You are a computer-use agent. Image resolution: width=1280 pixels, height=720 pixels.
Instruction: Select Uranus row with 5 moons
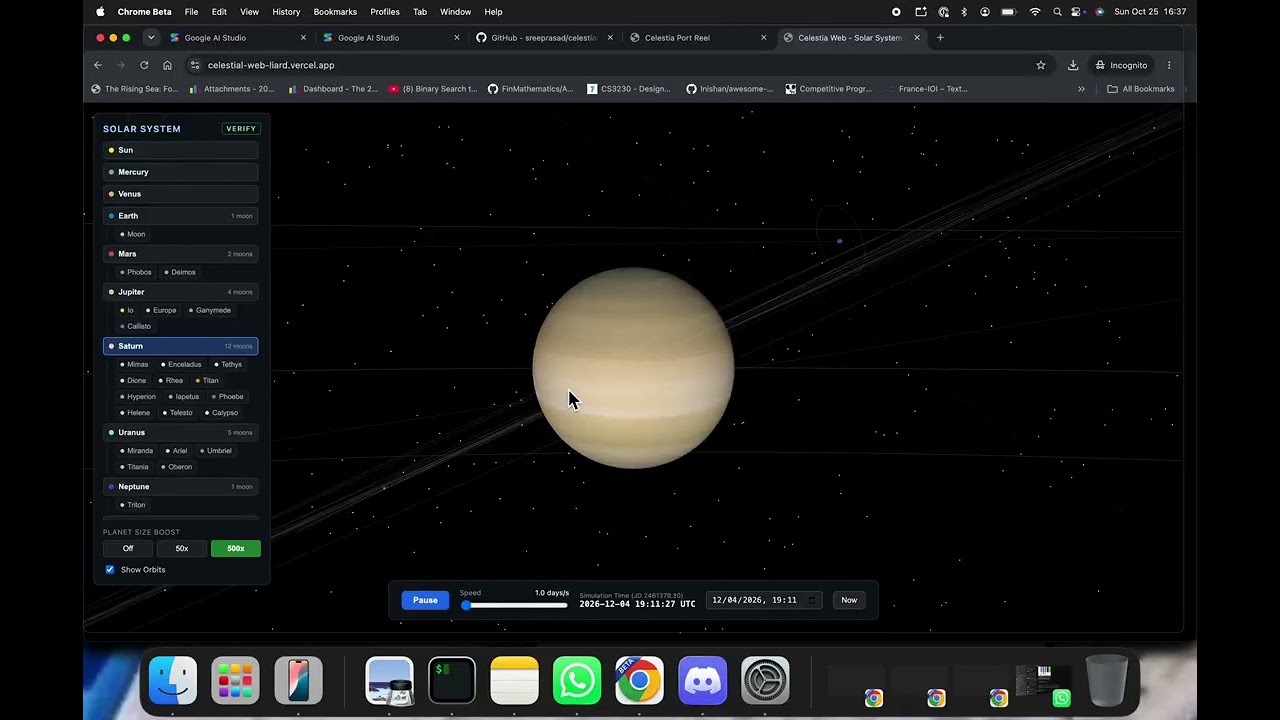point(181,433)
